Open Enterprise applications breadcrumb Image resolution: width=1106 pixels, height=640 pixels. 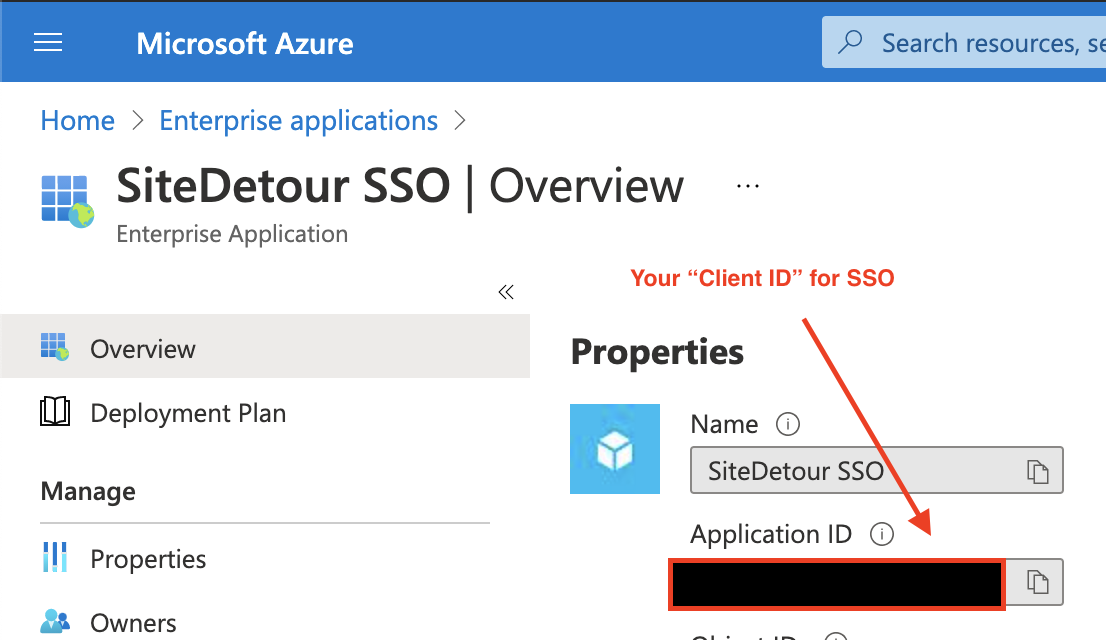point(298,121)
